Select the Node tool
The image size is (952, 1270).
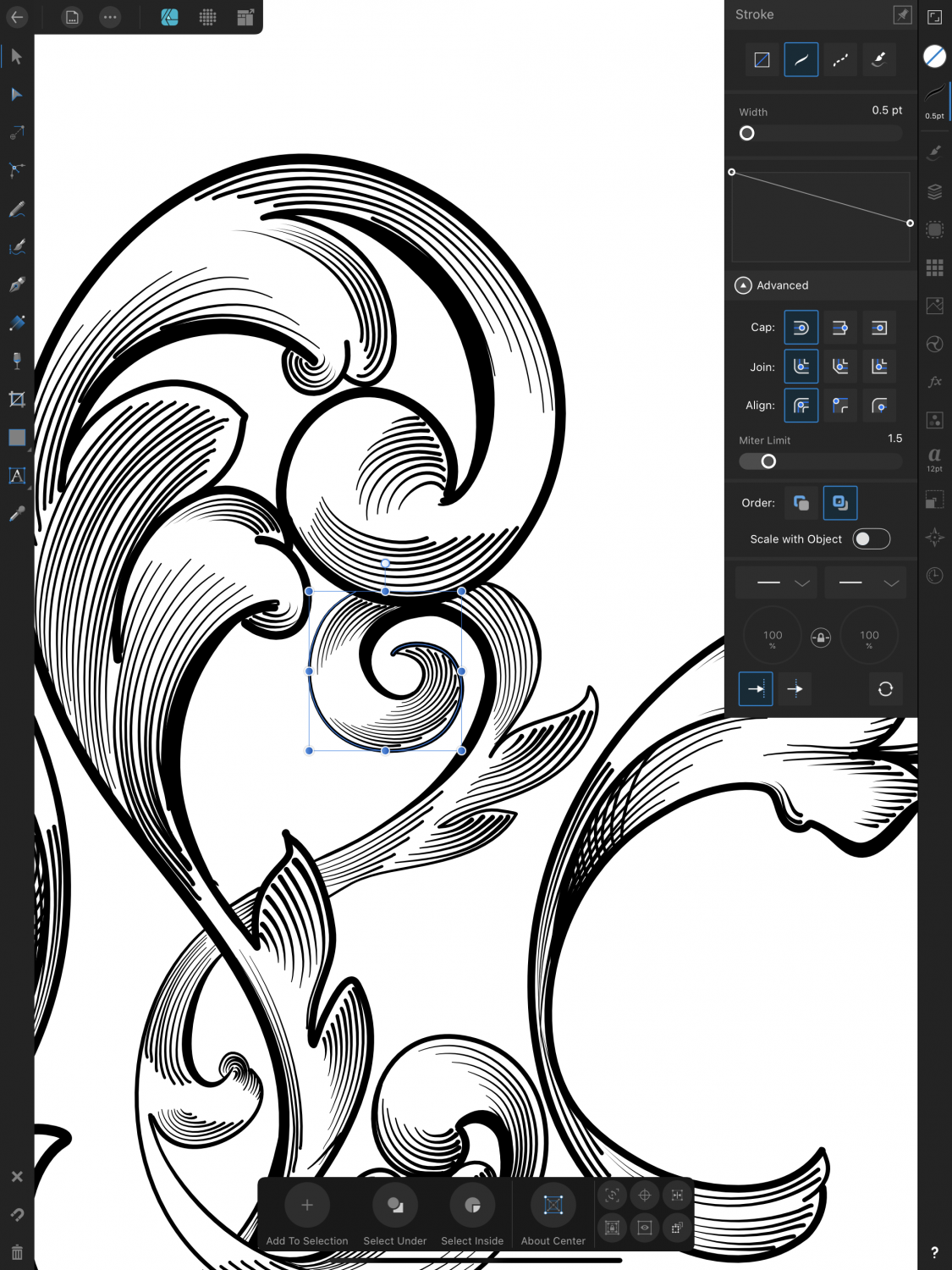[x=17, y=95]
